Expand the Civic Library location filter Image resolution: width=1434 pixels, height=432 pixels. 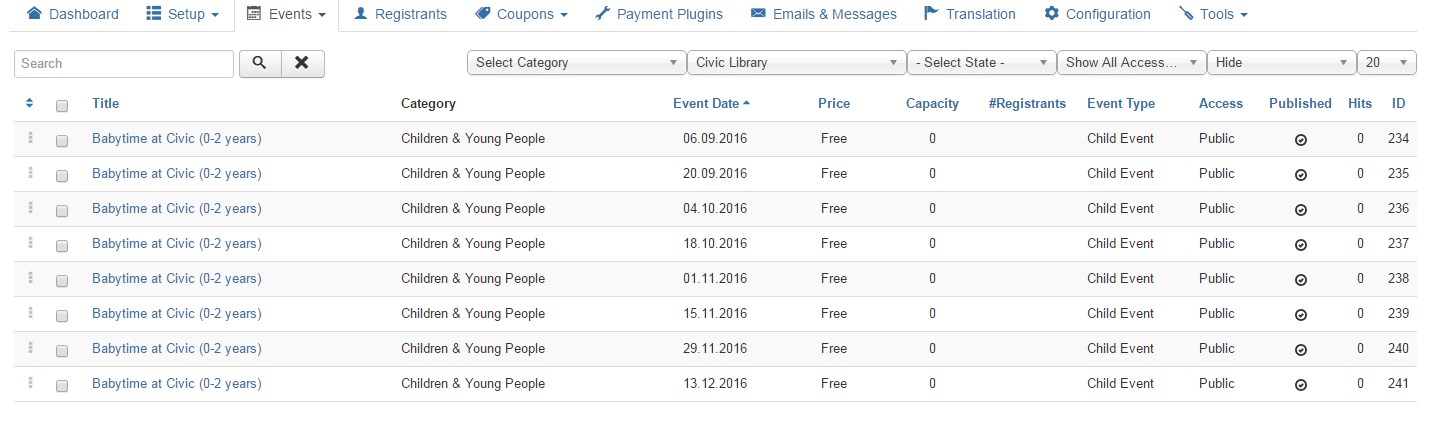[x=796, y=62]
